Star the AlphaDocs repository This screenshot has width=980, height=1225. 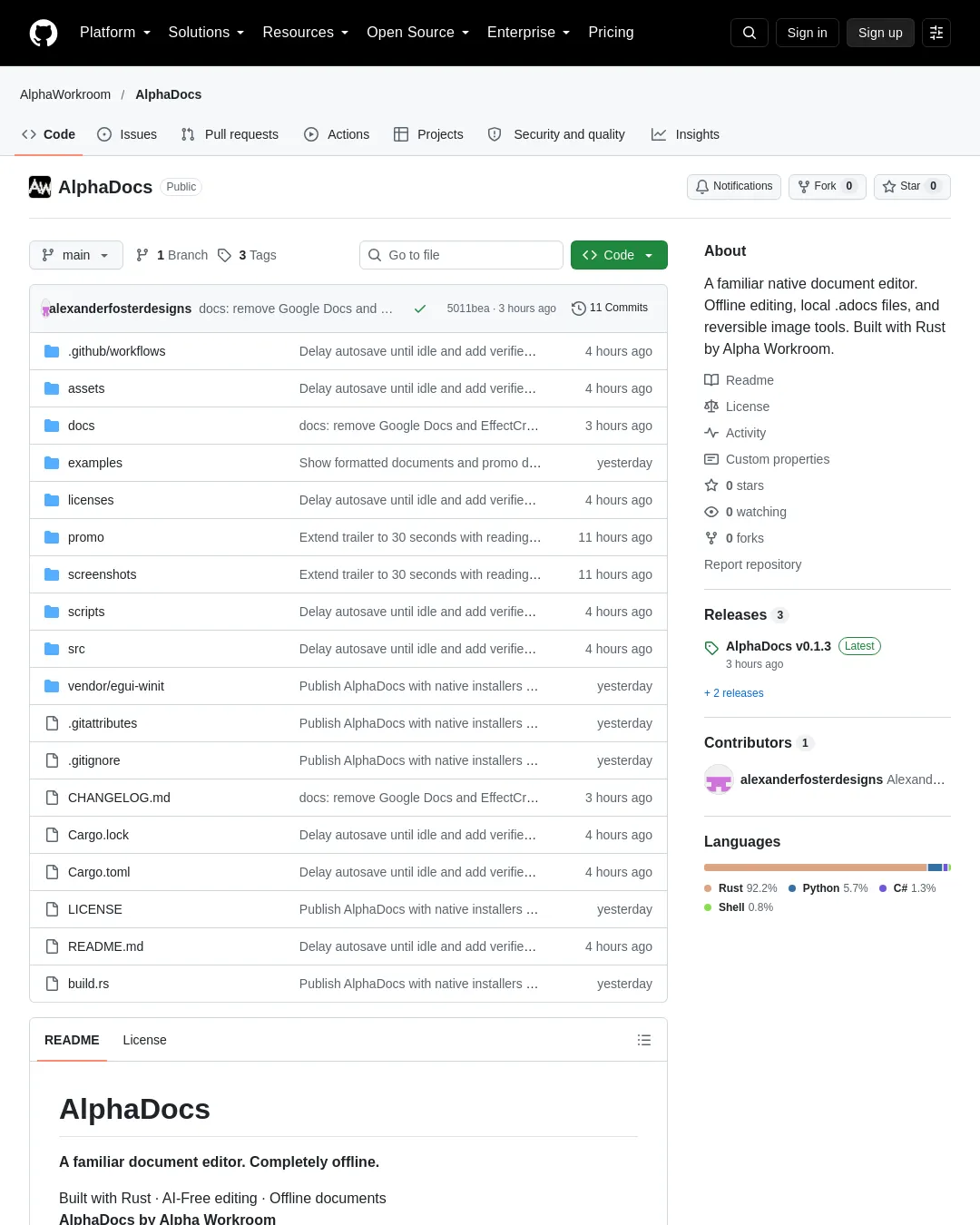tap(912, 186)
